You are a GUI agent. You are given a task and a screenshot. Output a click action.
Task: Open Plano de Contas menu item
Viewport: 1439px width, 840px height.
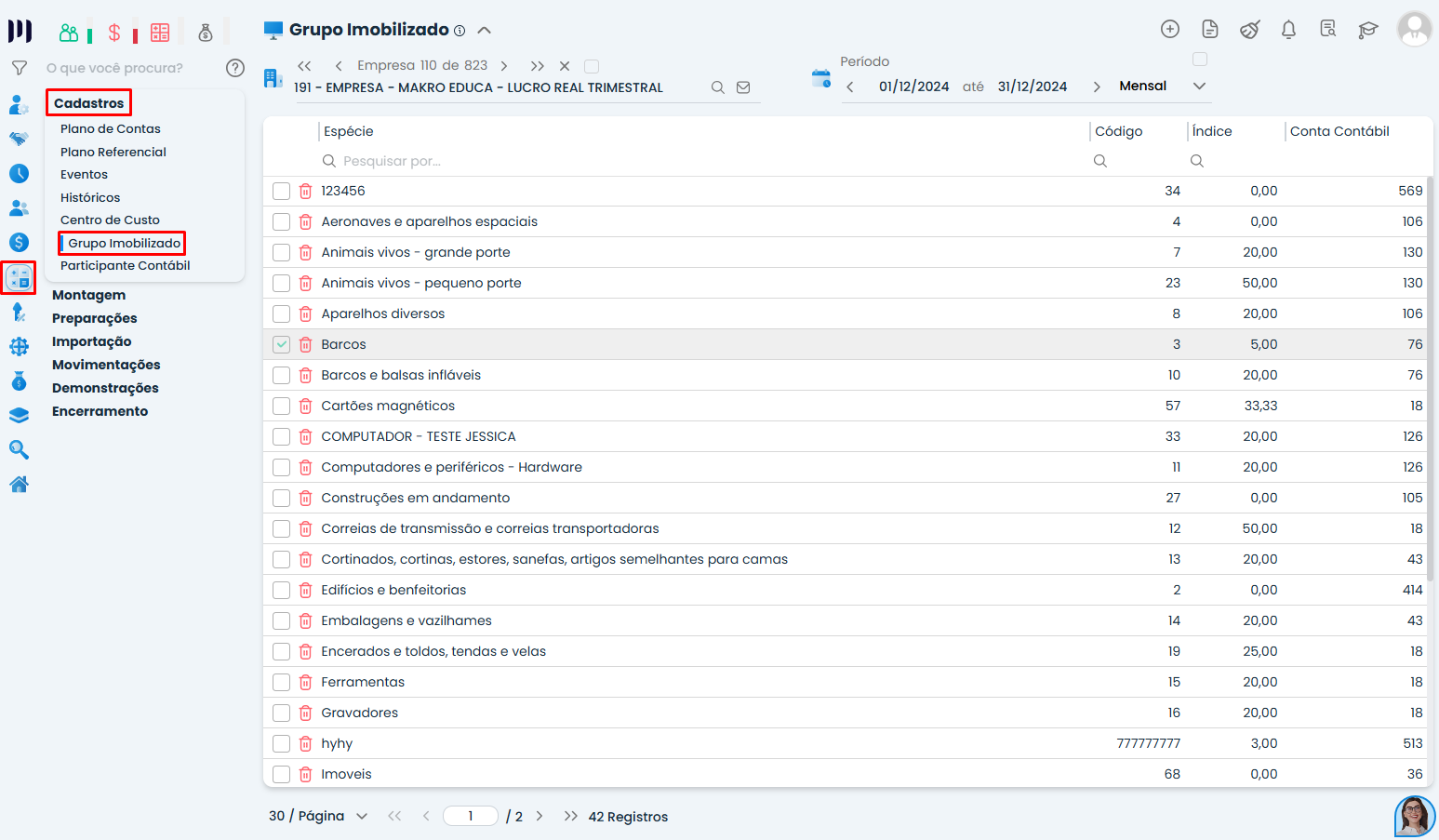coord(111,128)
